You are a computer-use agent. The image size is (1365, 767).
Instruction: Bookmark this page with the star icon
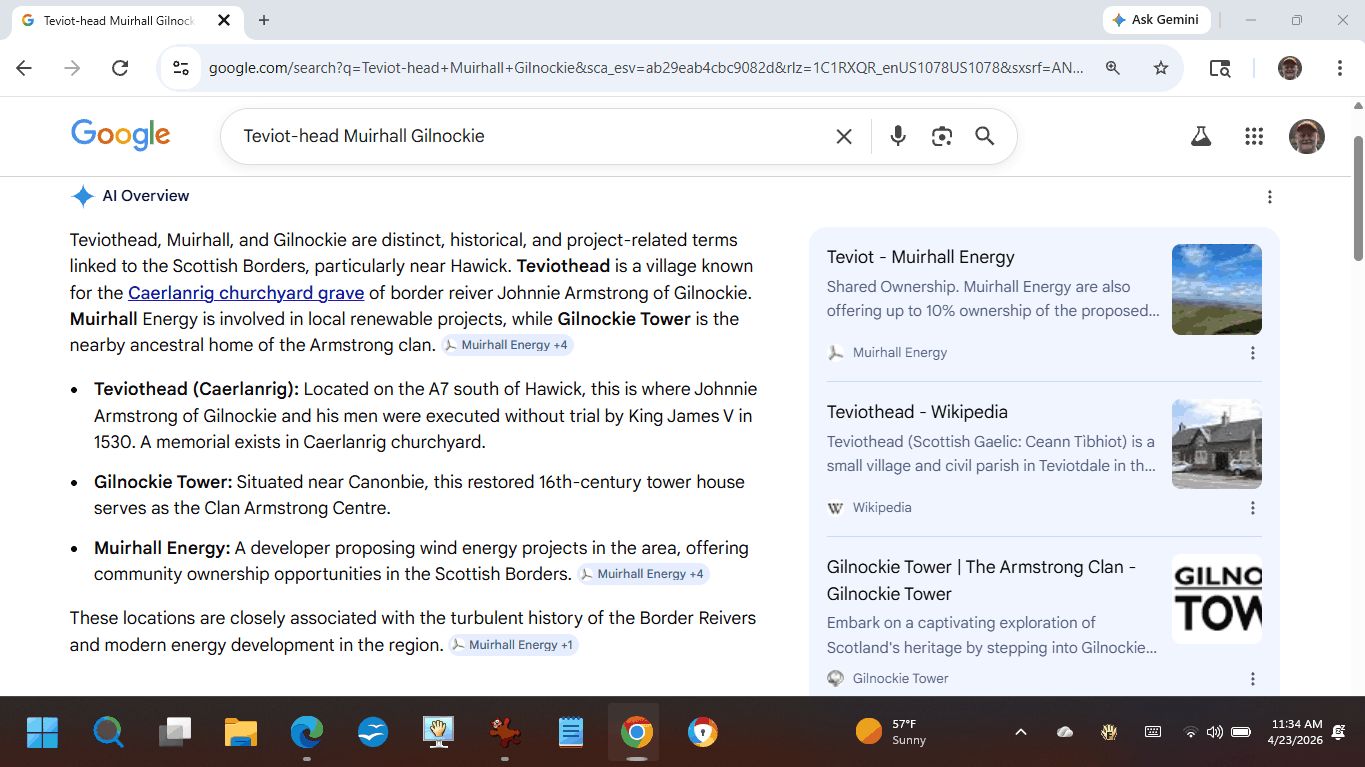[1161, 68]
